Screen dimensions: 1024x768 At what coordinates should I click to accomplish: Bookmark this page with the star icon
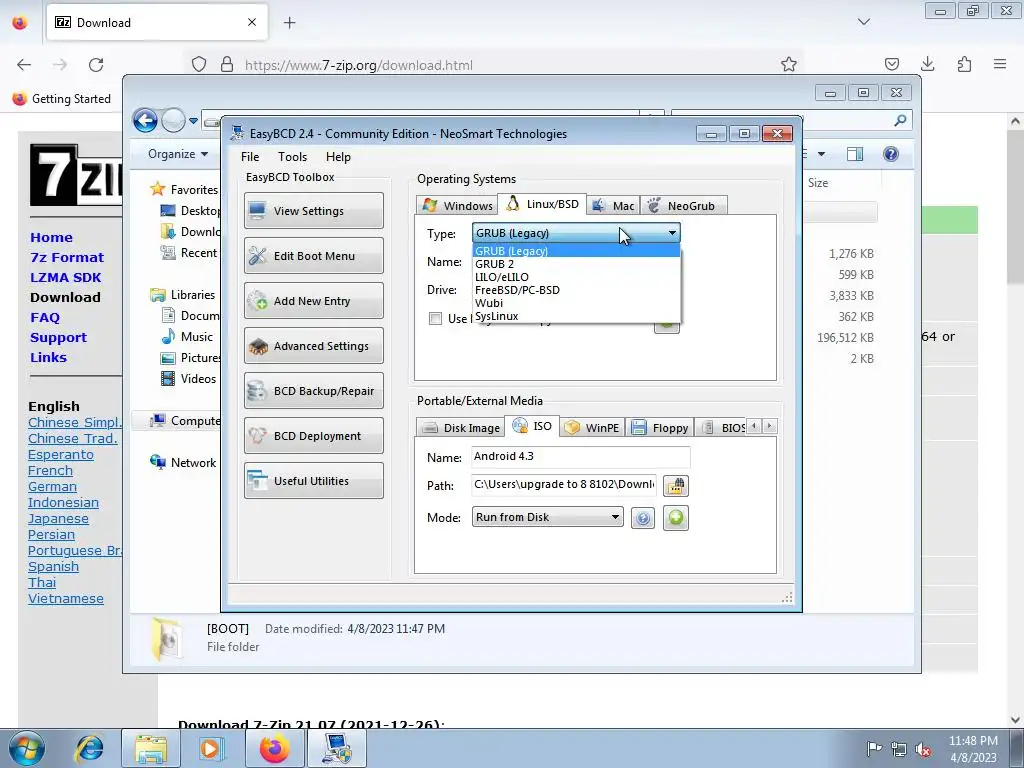[x=789, y=64]
